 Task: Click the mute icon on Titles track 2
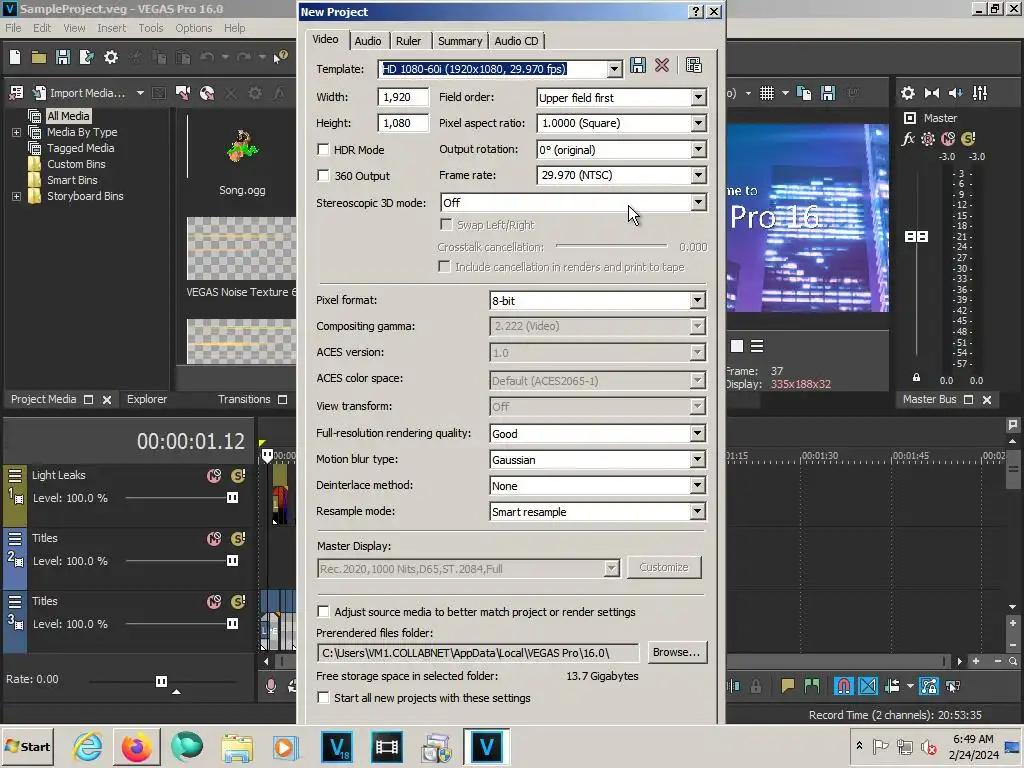click(214, 539)
